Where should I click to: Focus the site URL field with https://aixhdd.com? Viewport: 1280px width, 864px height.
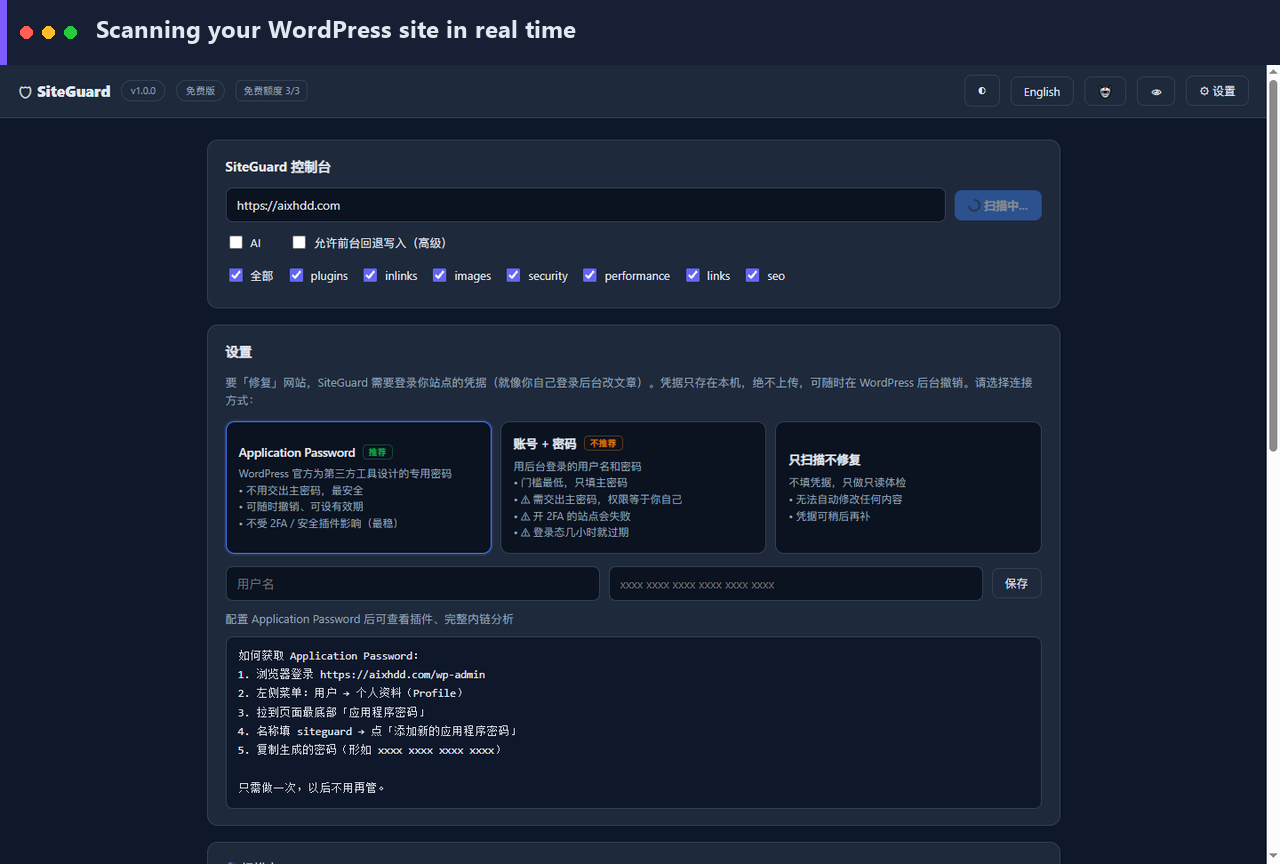click(585, 205)
